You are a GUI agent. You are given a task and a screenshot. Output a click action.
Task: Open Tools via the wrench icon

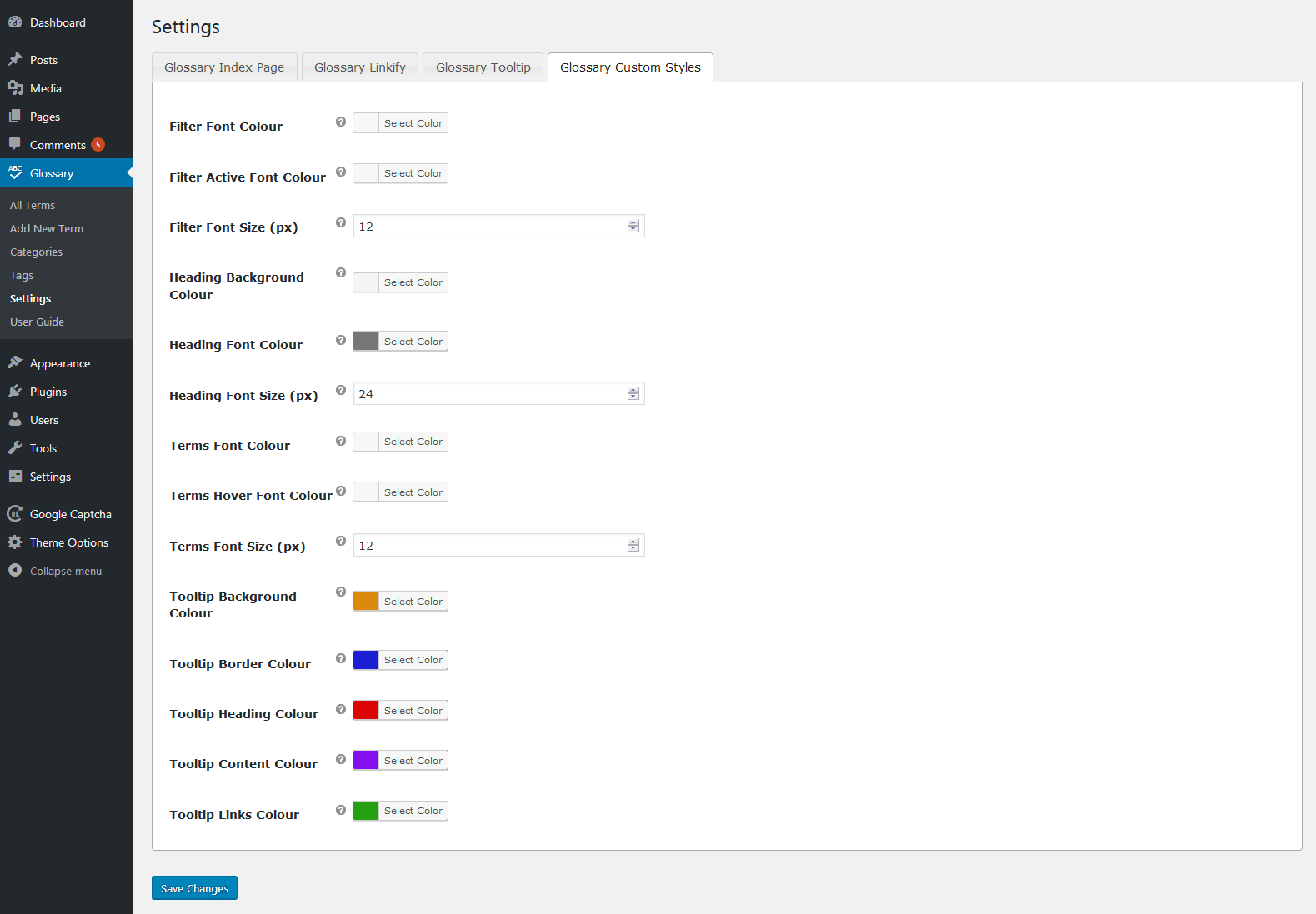(15, 448)
